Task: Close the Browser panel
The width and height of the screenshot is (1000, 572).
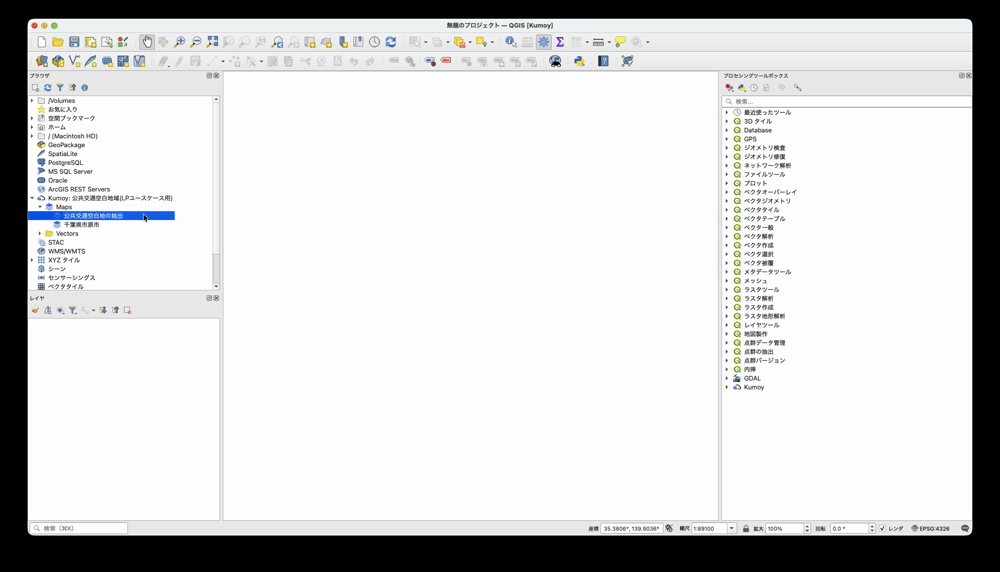Action: [216, 76]
